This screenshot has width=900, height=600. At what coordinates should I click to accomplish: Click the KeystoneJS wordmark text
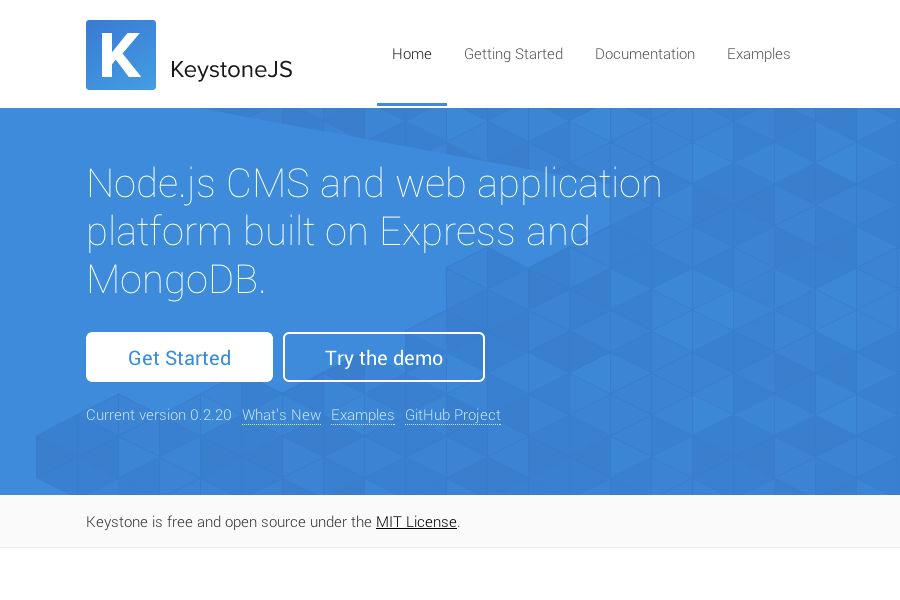pos(232,69)
